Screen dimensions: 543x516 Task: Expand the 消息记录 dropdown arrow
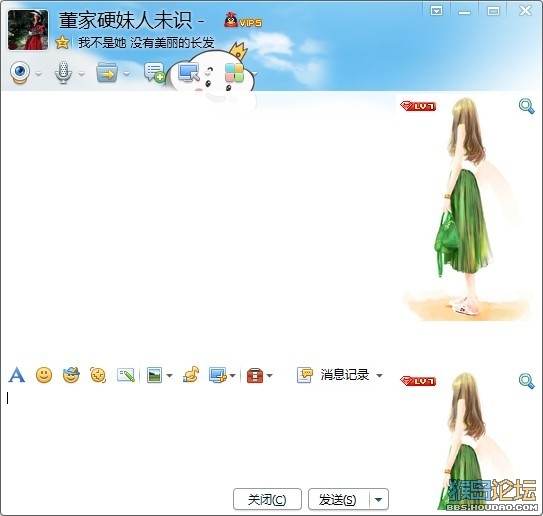coord(379,375)
